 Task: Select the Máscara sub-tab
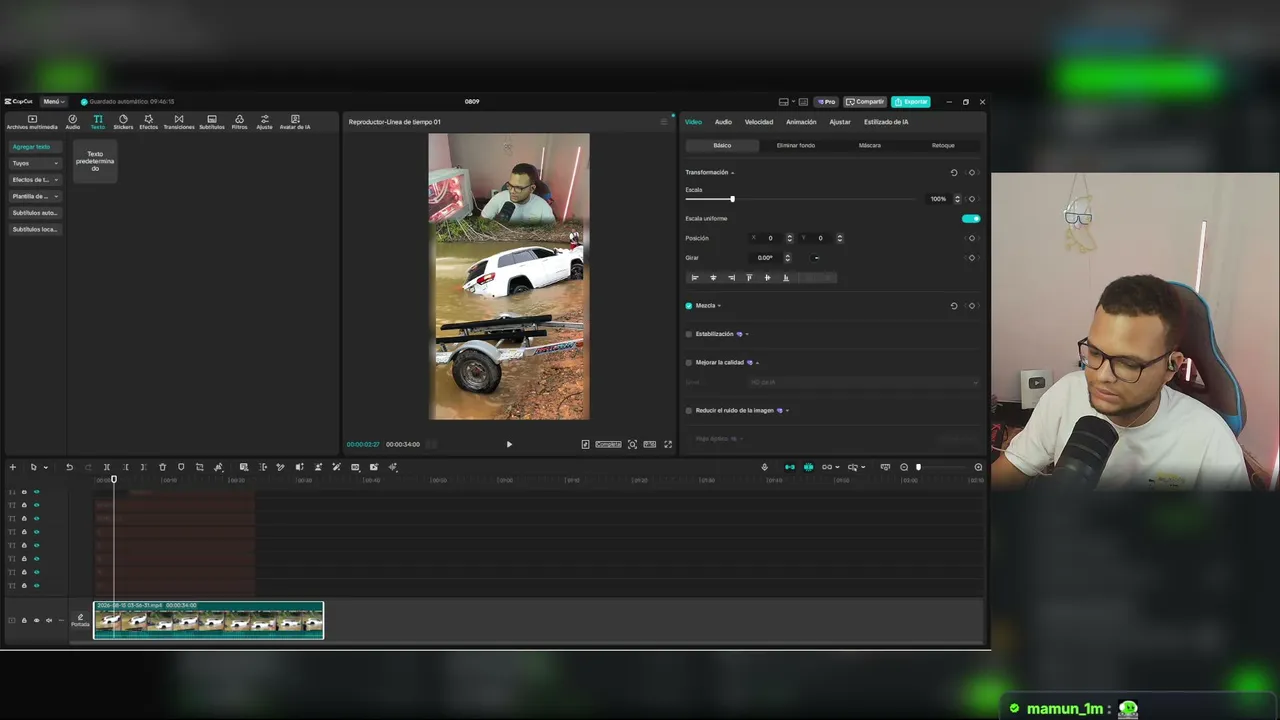coord(870,146)
